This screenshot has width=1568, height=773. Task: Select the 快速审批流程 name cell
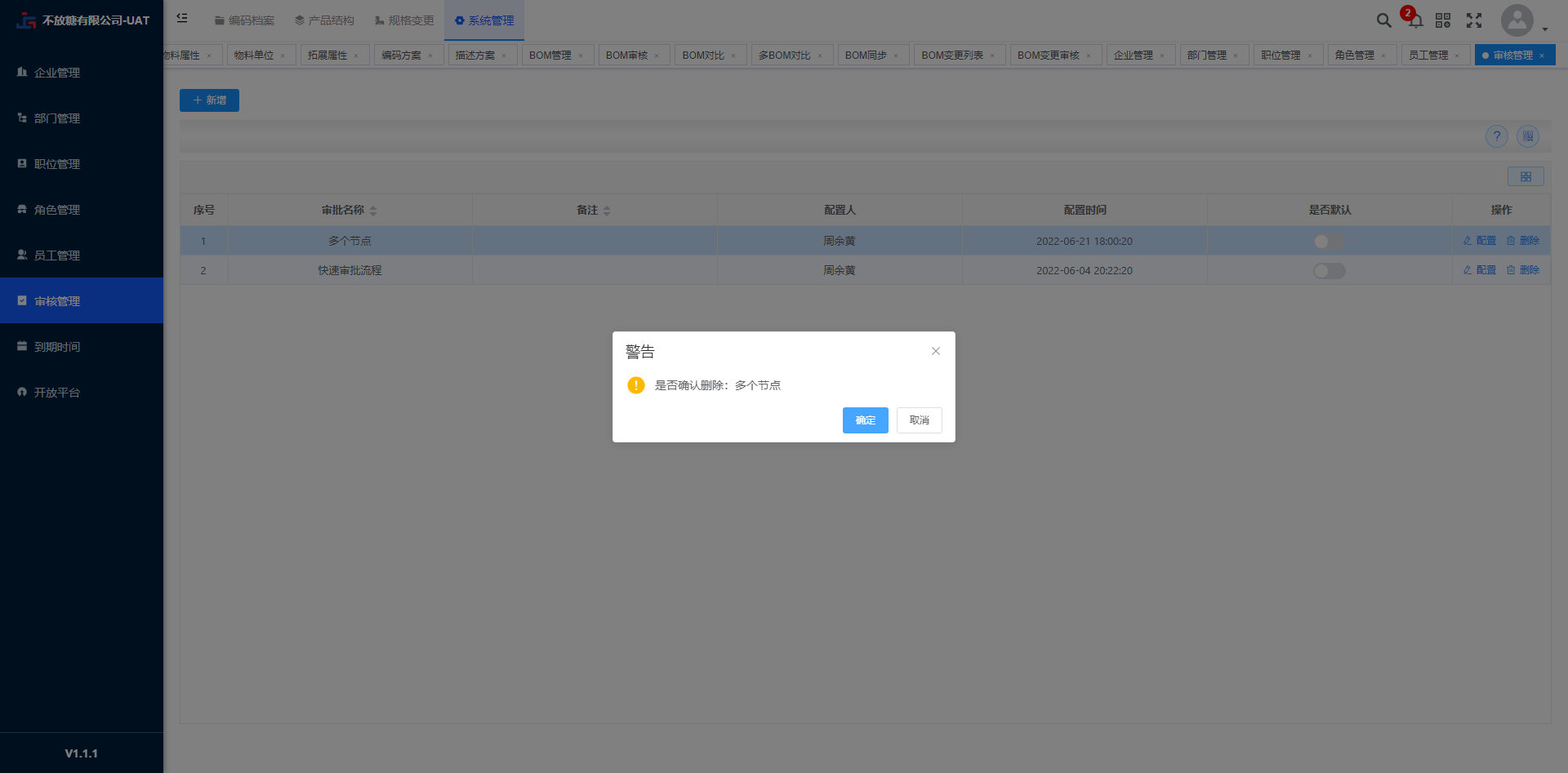coord(350,270)
